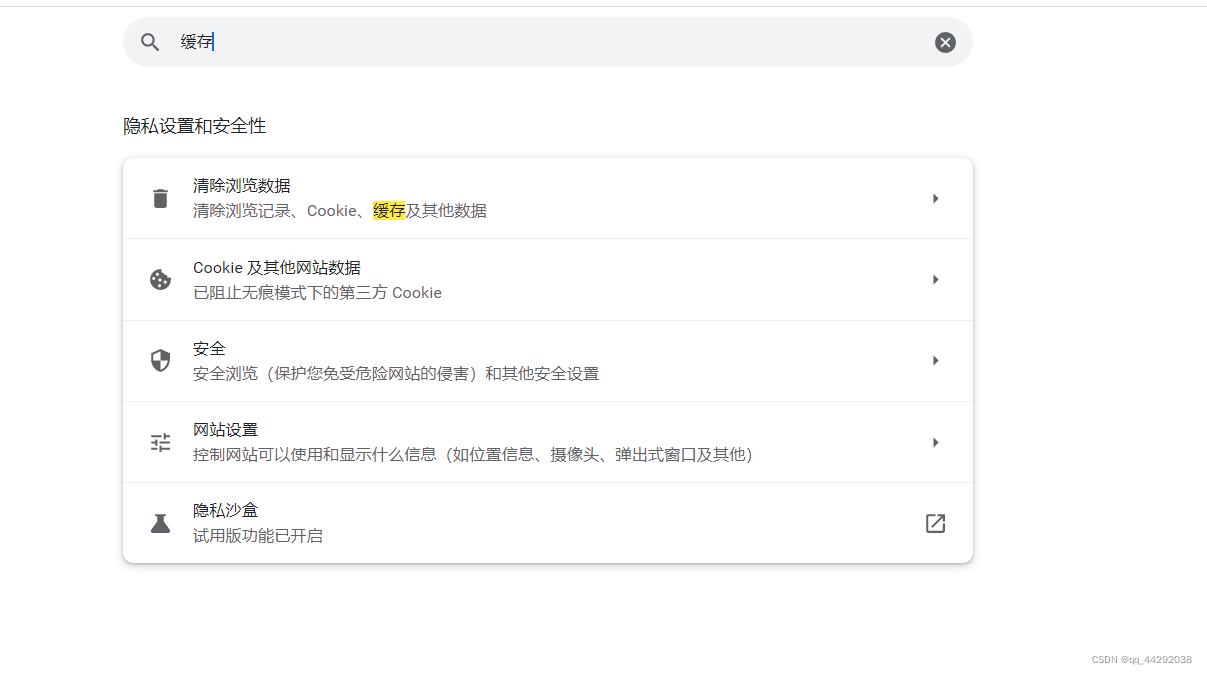Image resolution: width=1207 pixels, height=674 pixels.
Task: Select the 隐私沙盒 row title
Action: coord(225,511)
